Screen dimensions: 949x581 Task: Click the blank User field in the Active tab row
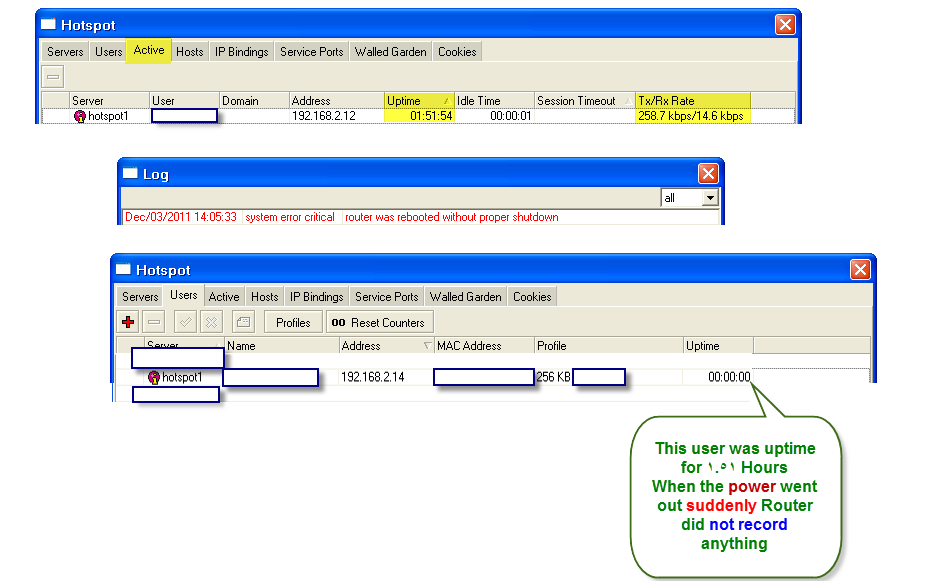coord(185,116)
